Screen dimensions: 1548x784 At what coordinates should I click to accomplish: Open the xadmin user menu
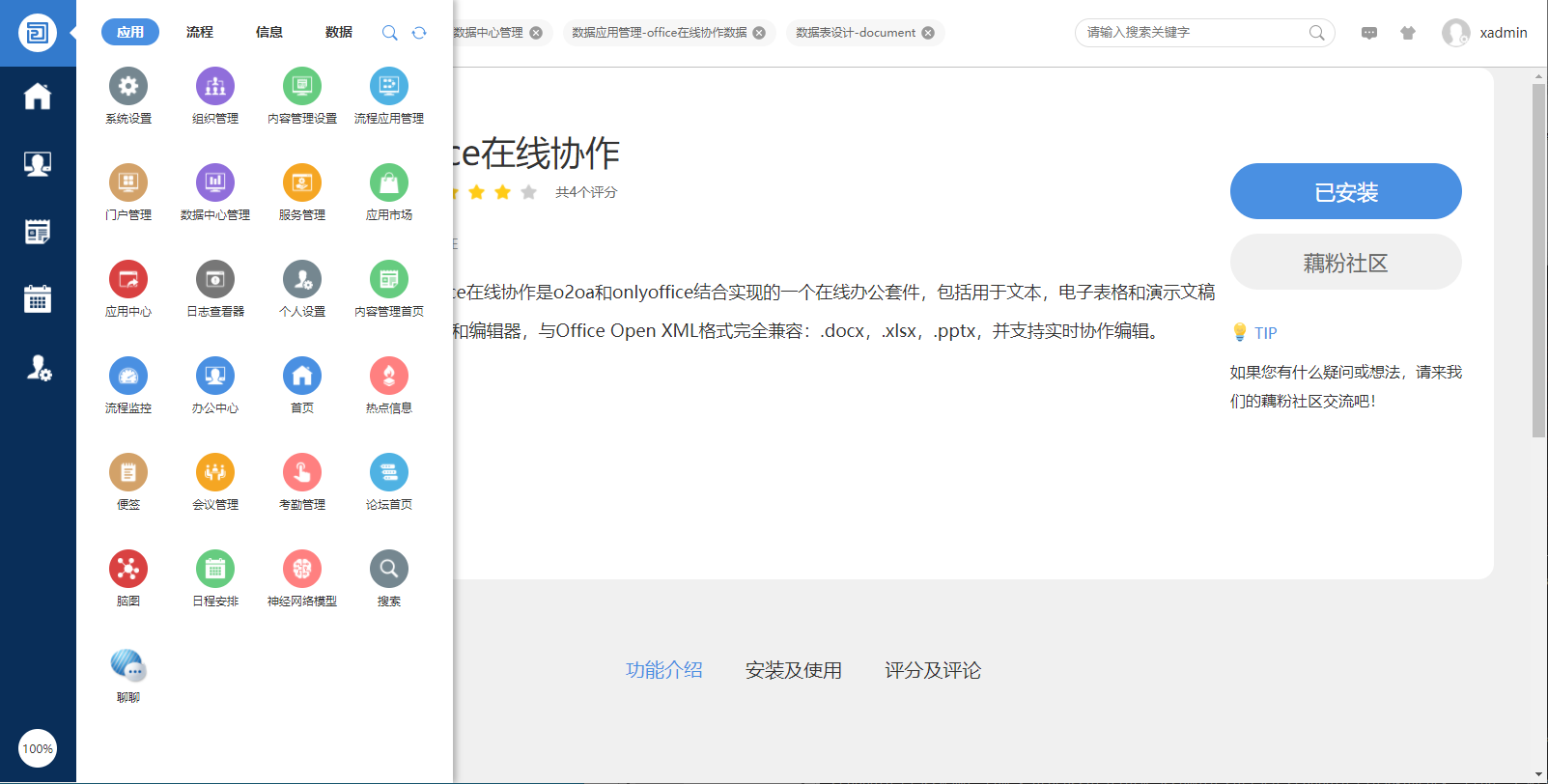coord(1485,33)
